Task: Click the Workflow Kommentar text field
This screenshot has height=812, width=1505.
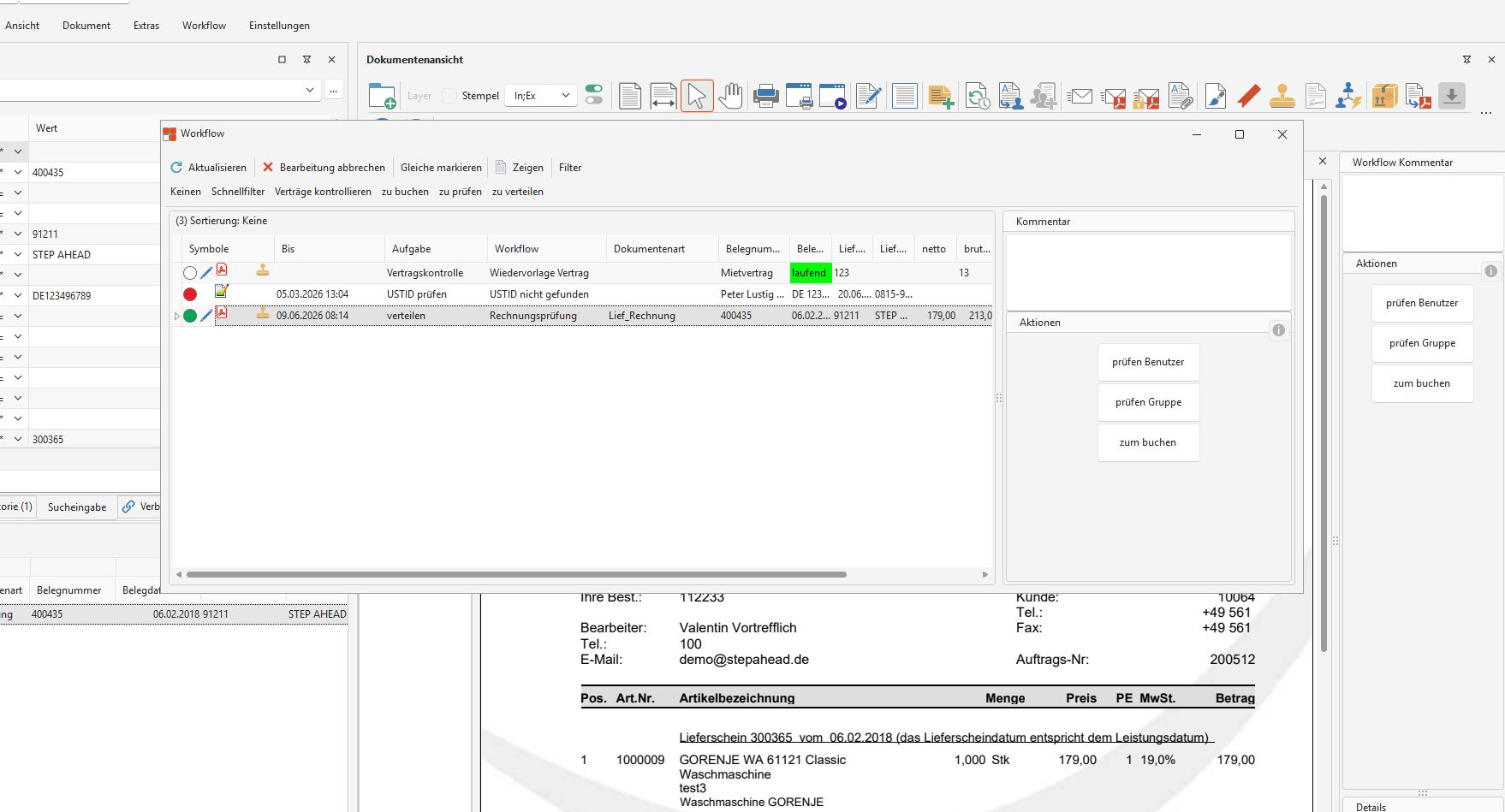Action: 1423,212
